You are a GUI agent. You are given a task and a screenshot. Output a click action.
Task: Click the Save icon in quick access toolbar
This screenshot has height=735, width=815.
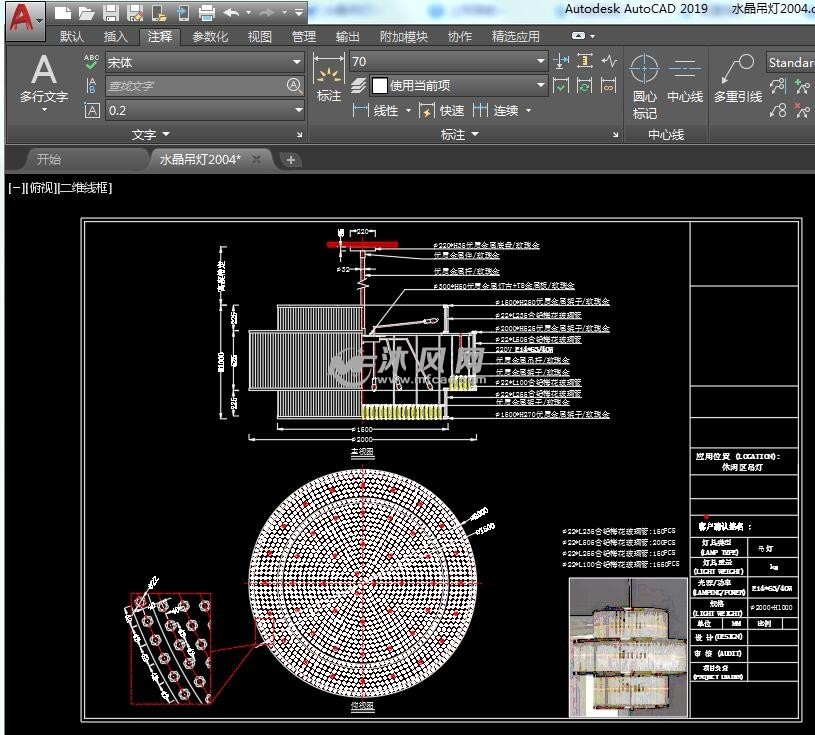tap(111, 13)
